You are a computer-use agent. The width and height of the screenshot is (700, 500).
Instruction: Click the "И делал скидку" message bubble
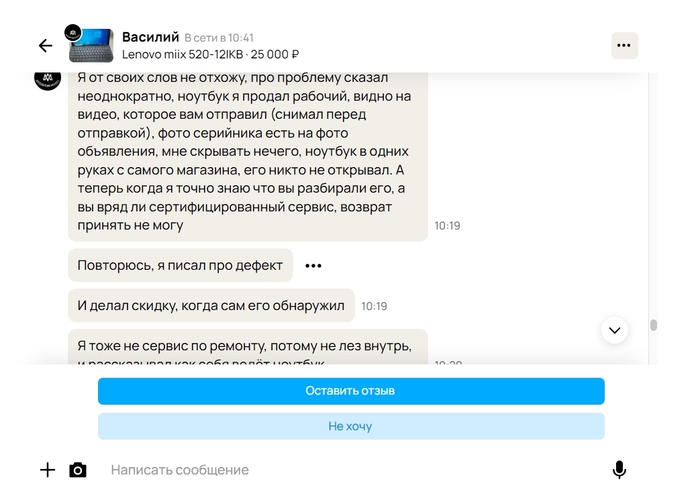click(211, 305)
